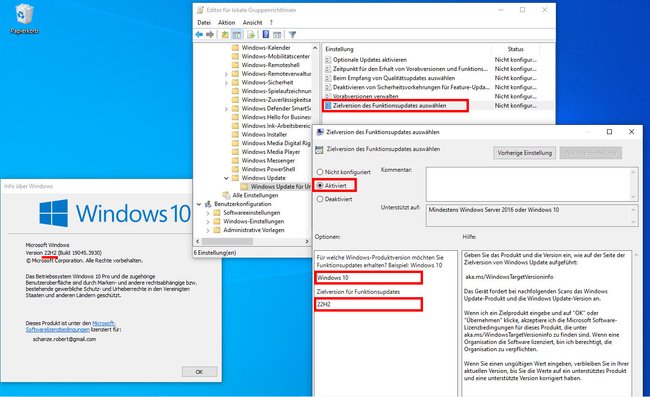Toggle the show/hide console tree toolbar icon

(236, 34)
